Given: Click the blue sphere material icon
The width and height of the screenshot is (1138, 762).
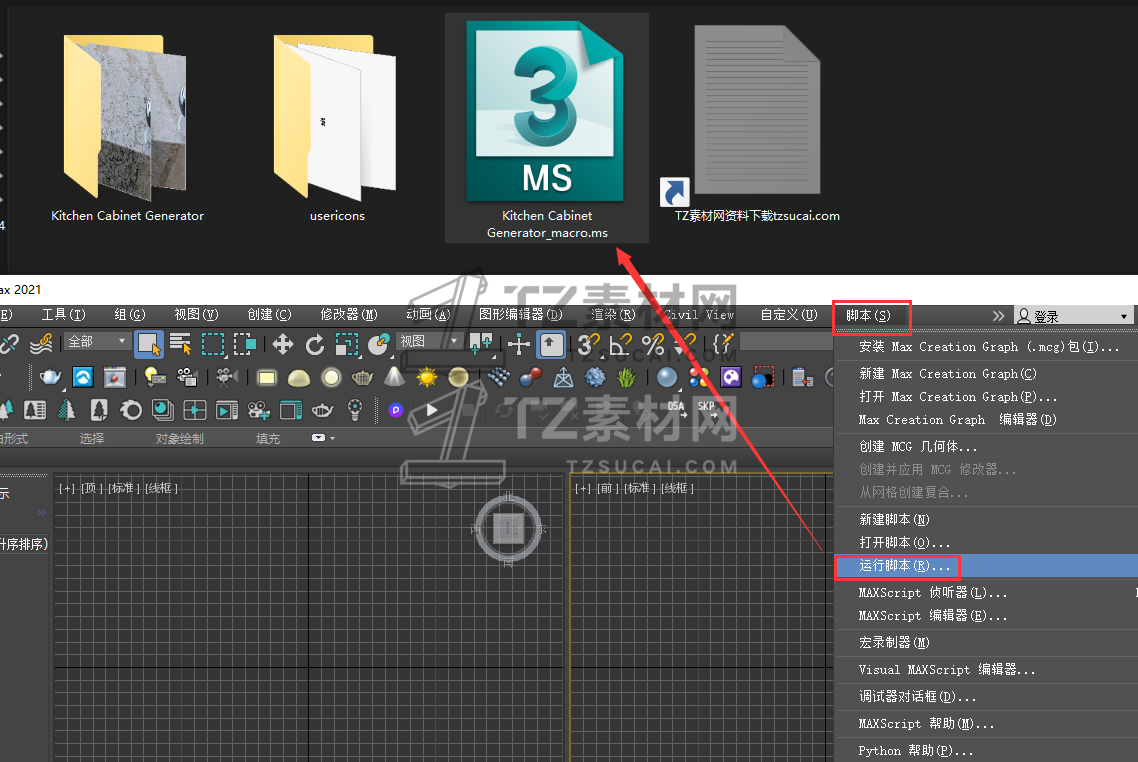Looking at the screenshot, I should pyautogui.click(x=666, y=377).
